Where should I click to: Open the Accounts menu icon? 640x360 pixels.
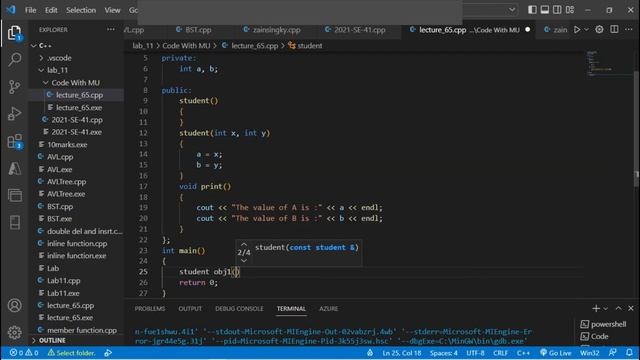pyautogui.click(x=14, y=305)
